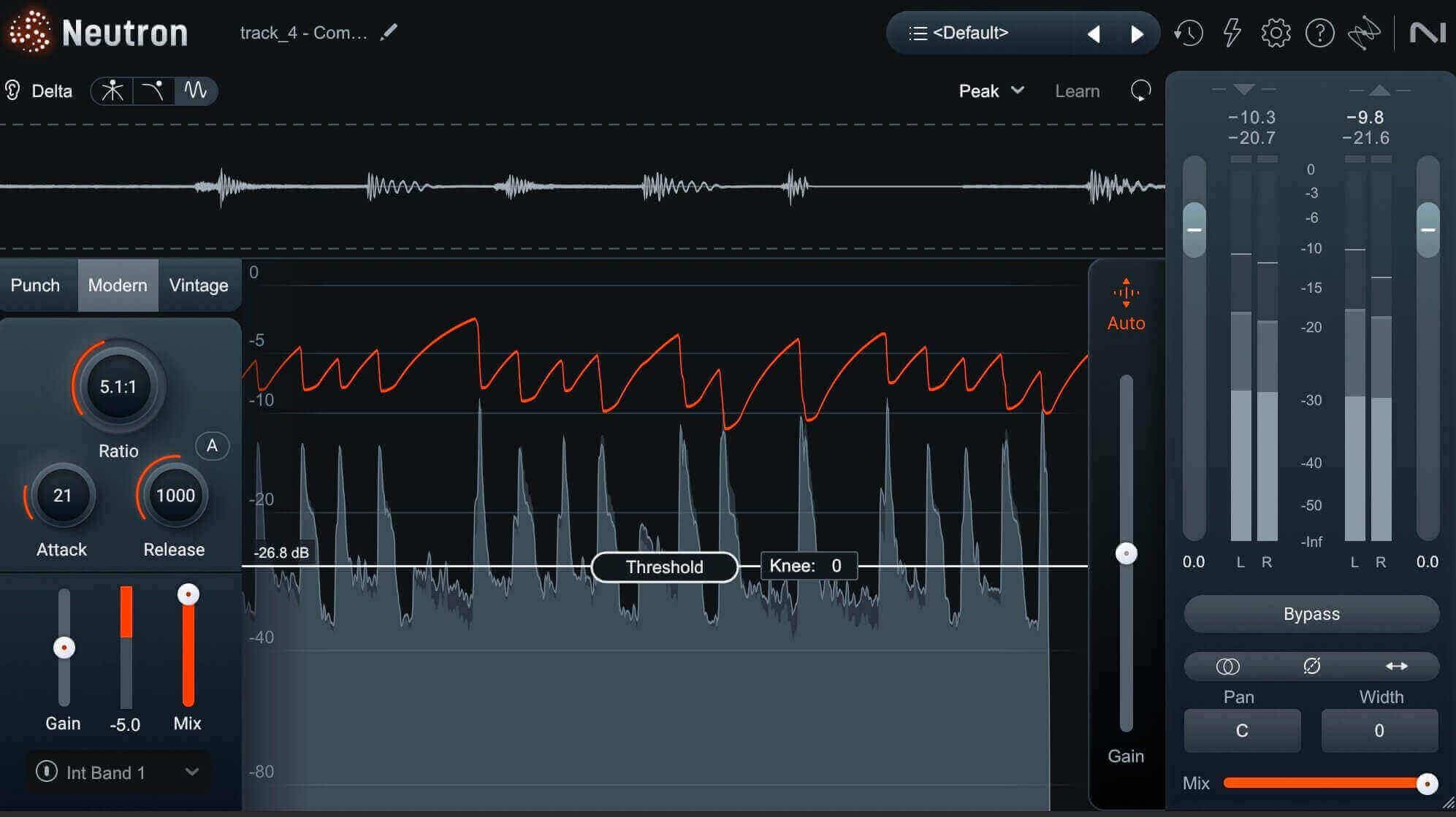This screenshot has width=1456, height=817.
Task: Switch to Vintage compressor mode
Action: tap(199, 285)
